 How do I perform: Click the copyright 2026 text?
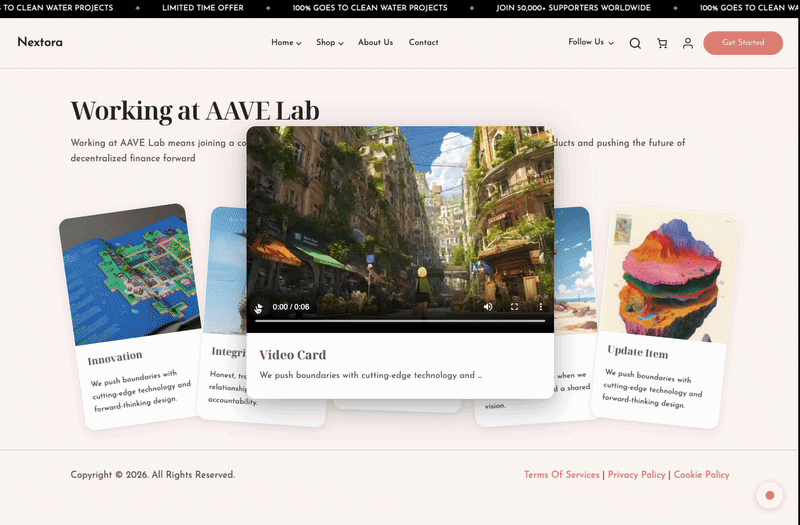coord(153,474)
